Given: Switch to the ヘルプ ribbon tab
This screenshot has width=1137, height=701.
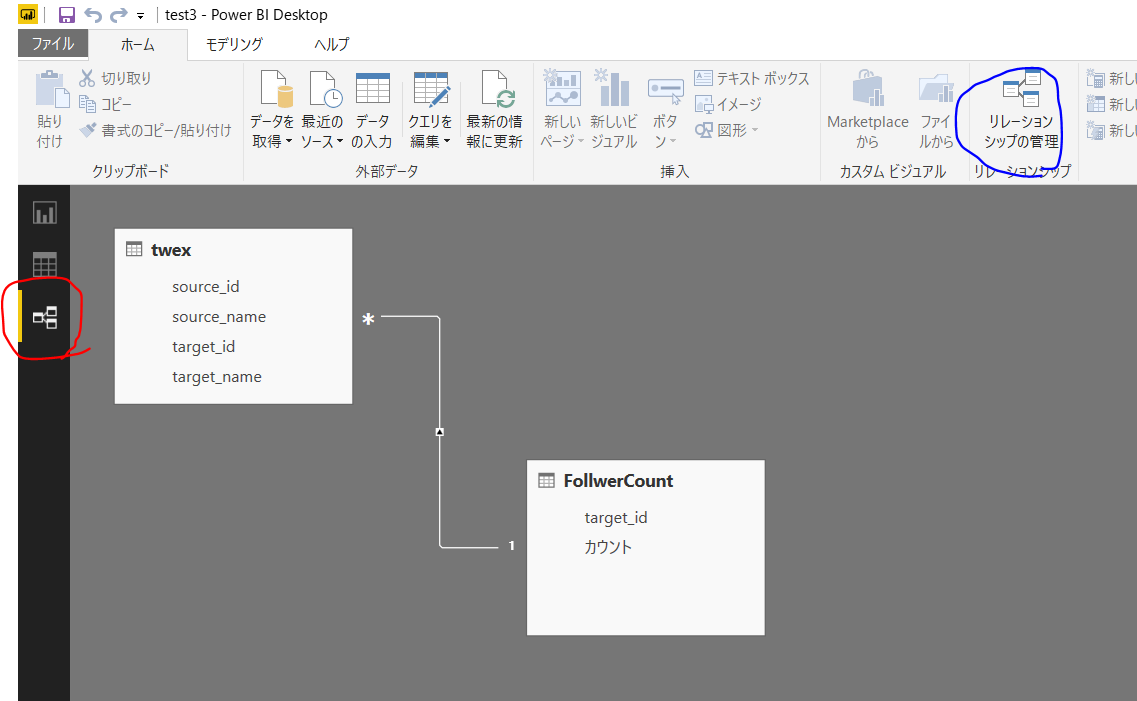Looking at the screenshot, I should click(331, 44).
